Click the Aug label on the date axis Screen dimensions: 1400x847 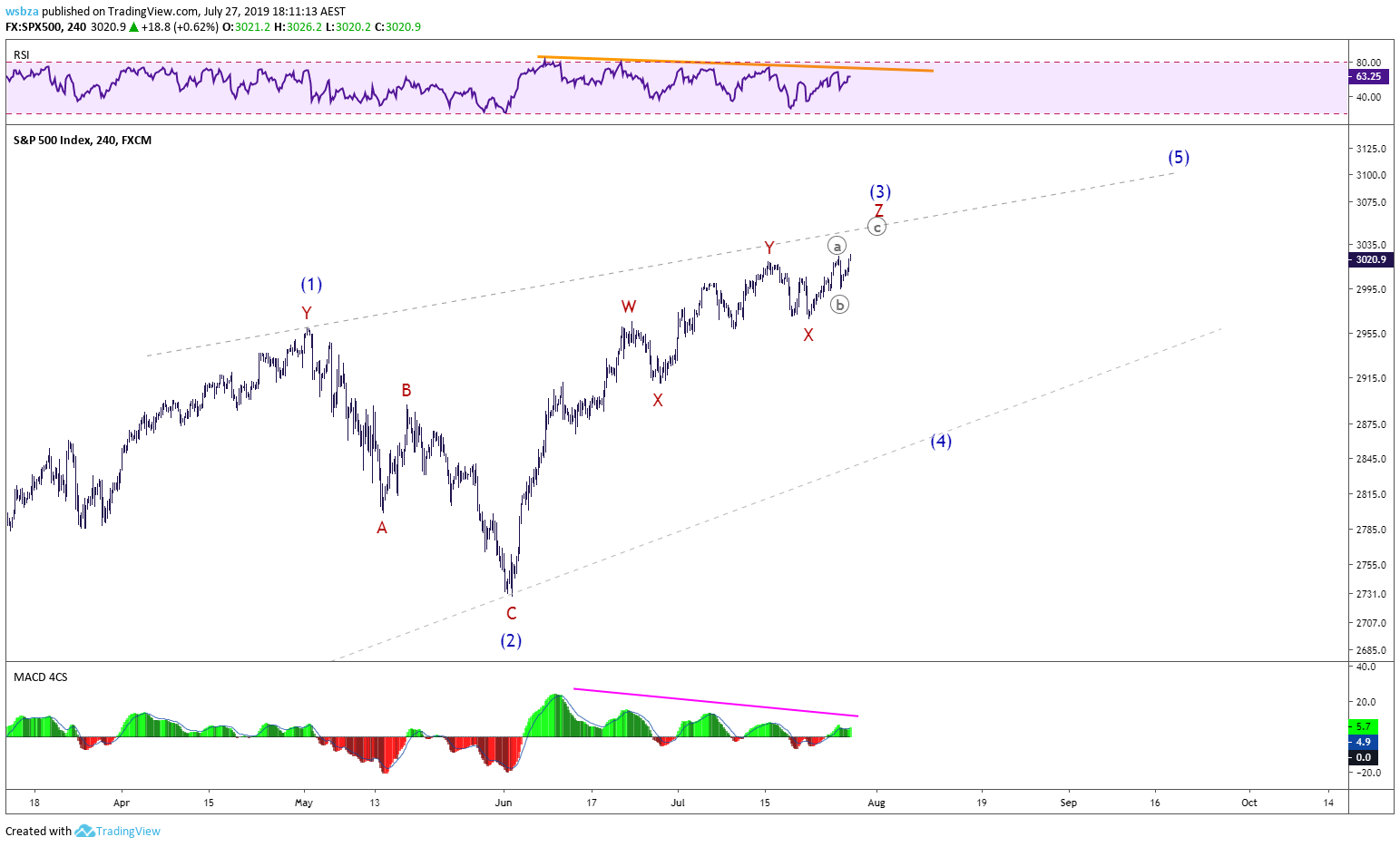coord(876,803)
